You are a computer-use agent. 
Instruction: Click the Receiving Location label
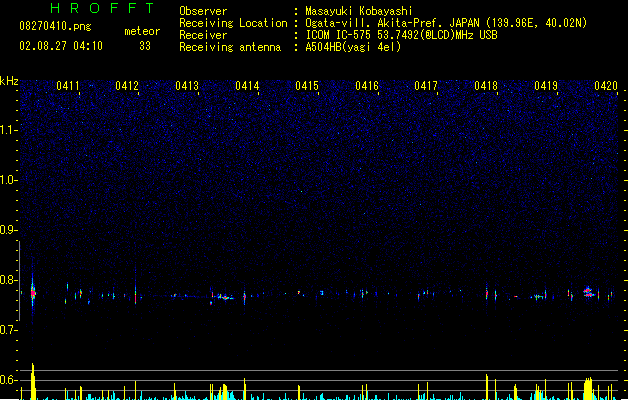[x=233, y=23]
